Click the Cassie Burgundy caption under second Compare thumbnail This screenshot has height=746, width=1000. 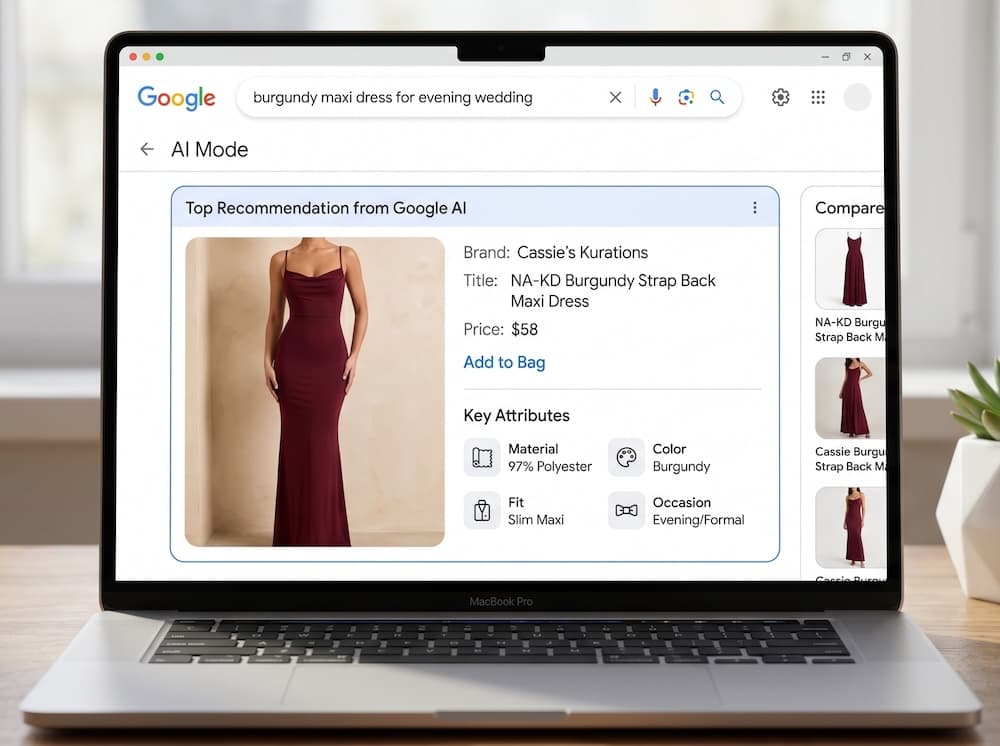click(849, 459)
